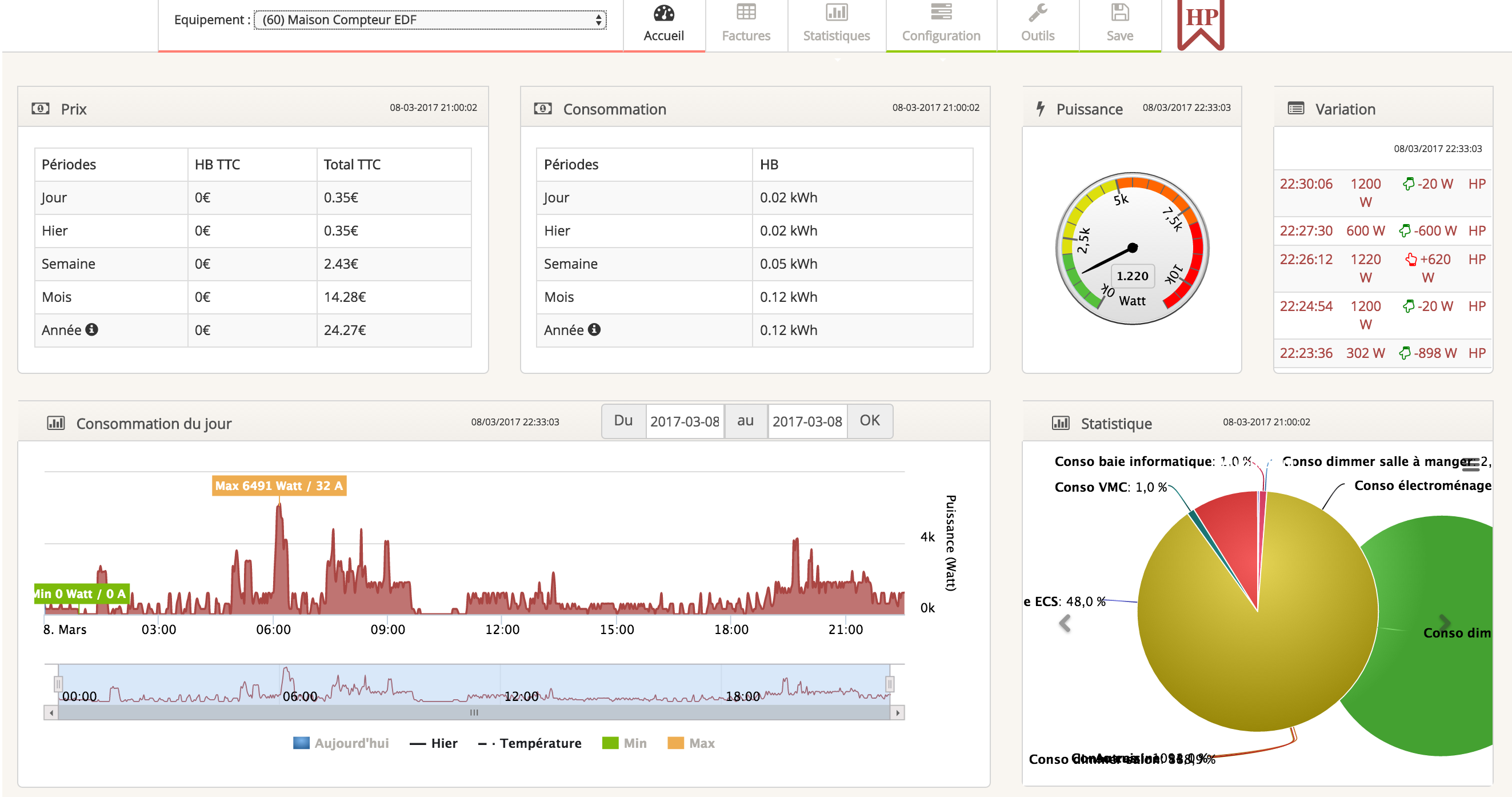Viewport: 1512px width, 797px height.
Task: Click the red HP tariff bookmark badge
Action: tap(1201, 23)
